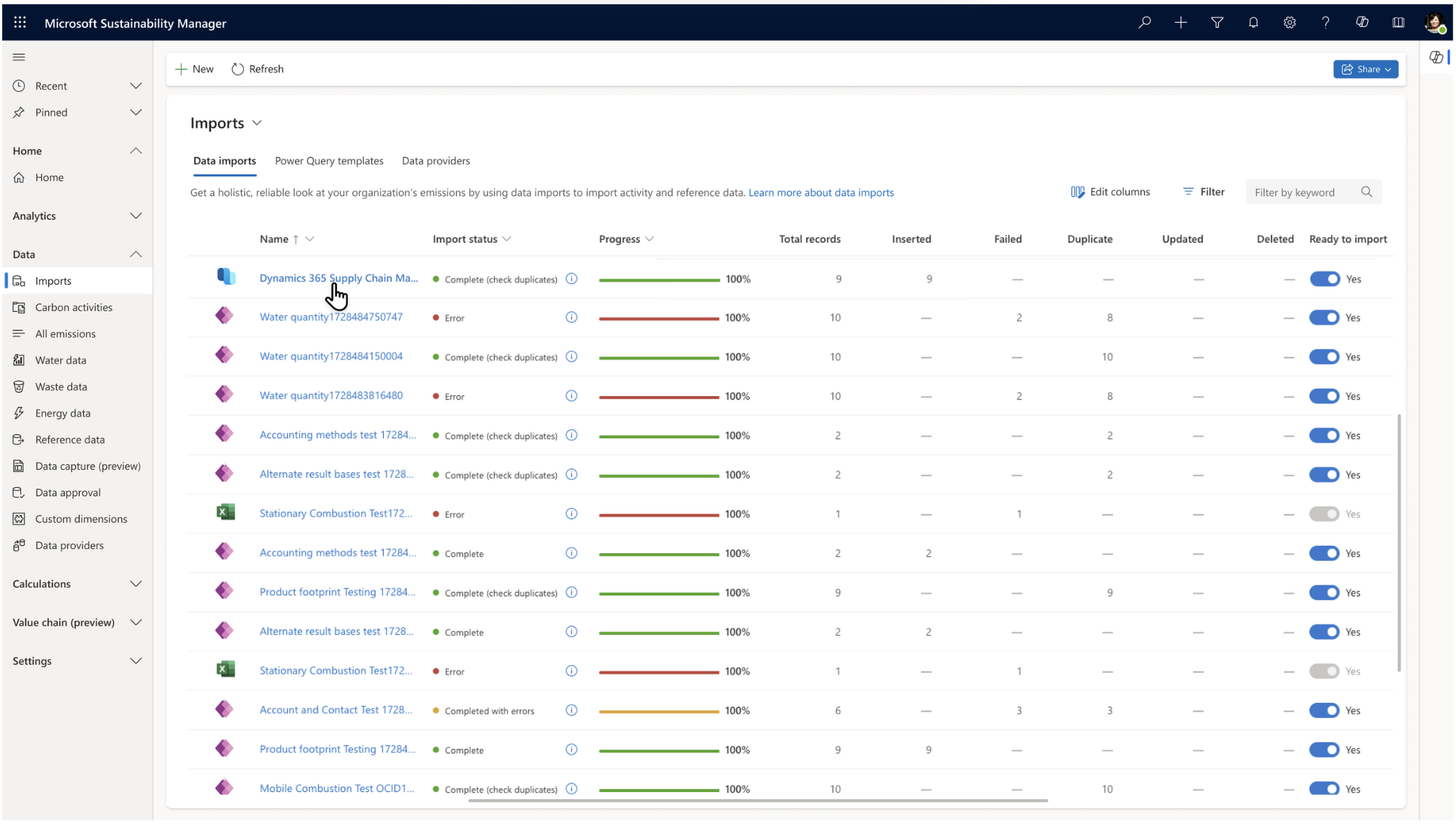1456x825 pixels.
Task: Expand the Analytics section in sidebar
Action: click(136, 216)
